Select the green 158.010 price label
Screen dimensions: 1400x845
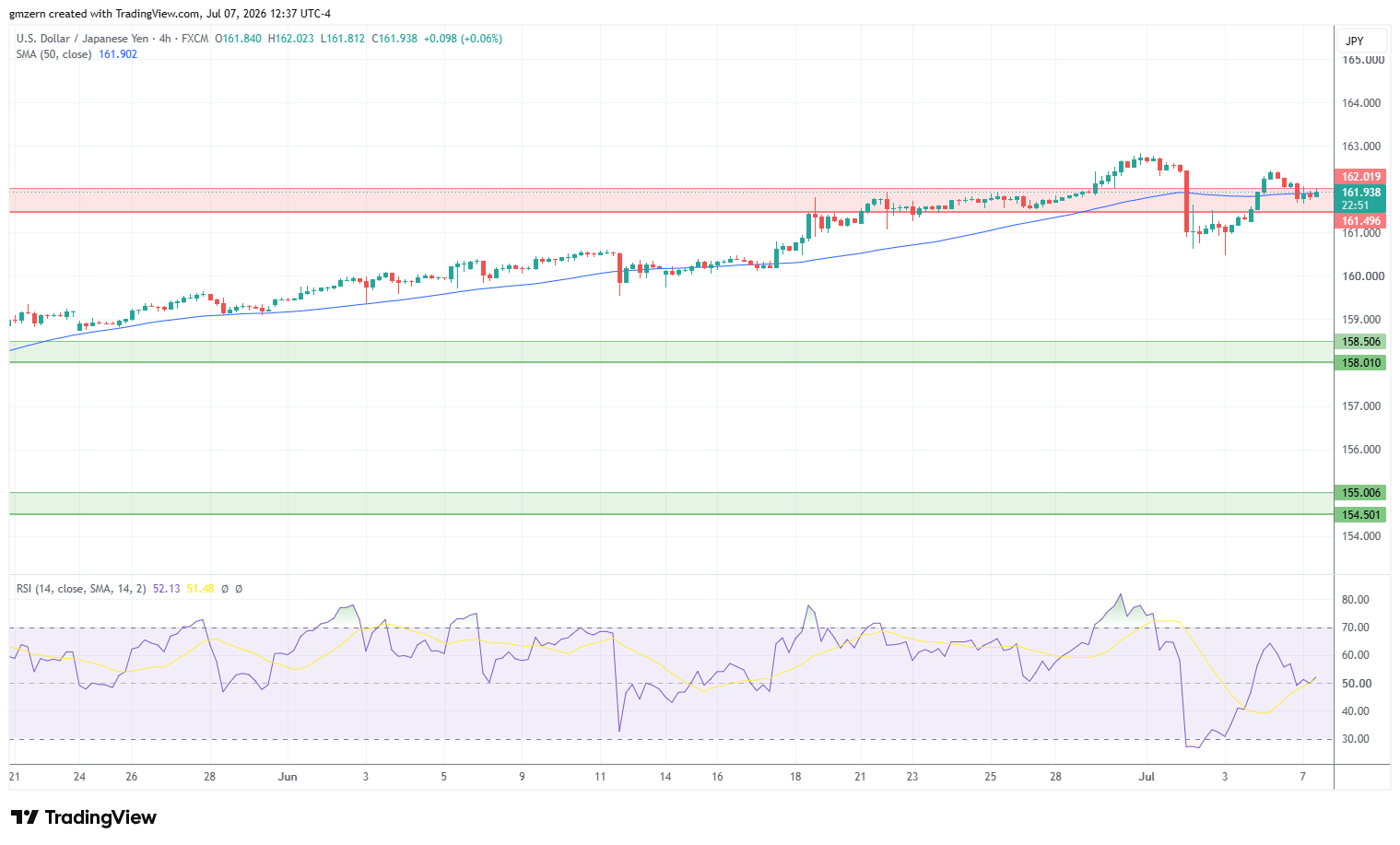click(x=1360, y=363)
